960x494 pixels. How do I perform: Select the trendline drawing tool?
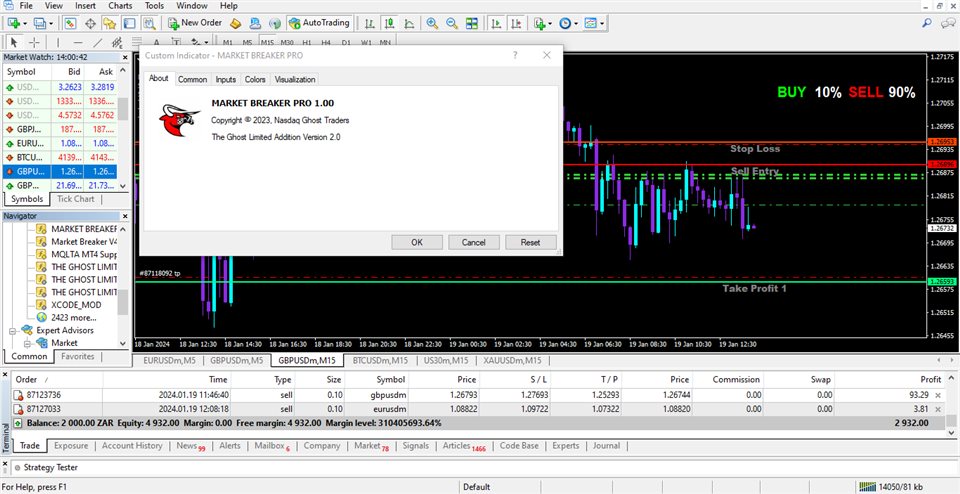97,42
